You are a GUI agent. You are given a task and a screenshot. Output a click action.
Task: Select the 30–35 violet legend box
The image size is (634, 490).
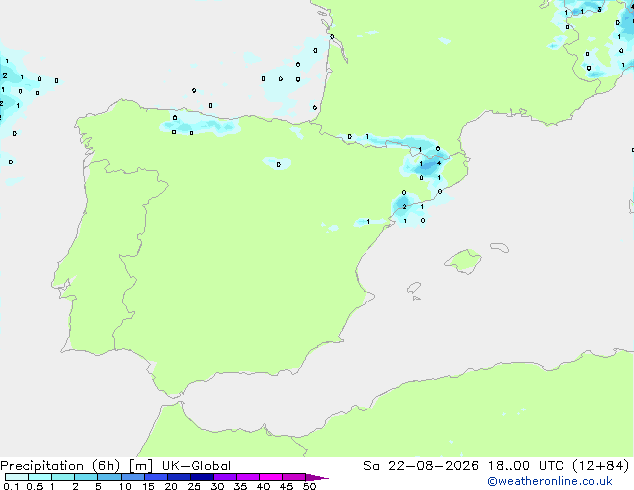(225, 477)
